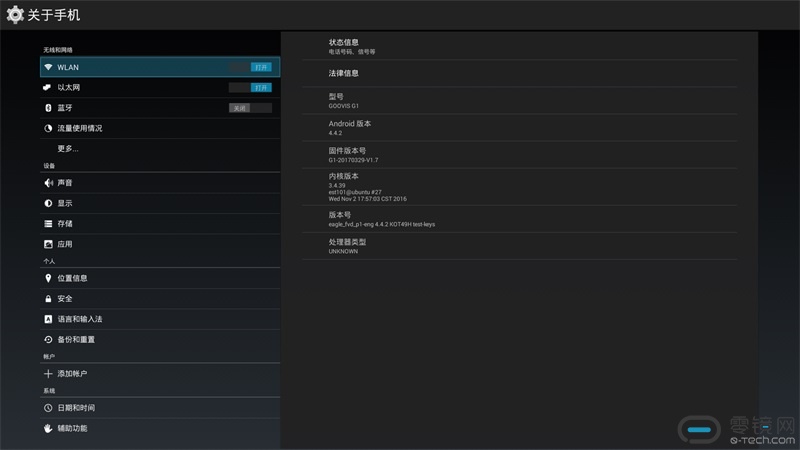The height and width of the screenshot is (450, 800).
Task: Click the security (安全) lock icon
Action: [x=48, y=299]
